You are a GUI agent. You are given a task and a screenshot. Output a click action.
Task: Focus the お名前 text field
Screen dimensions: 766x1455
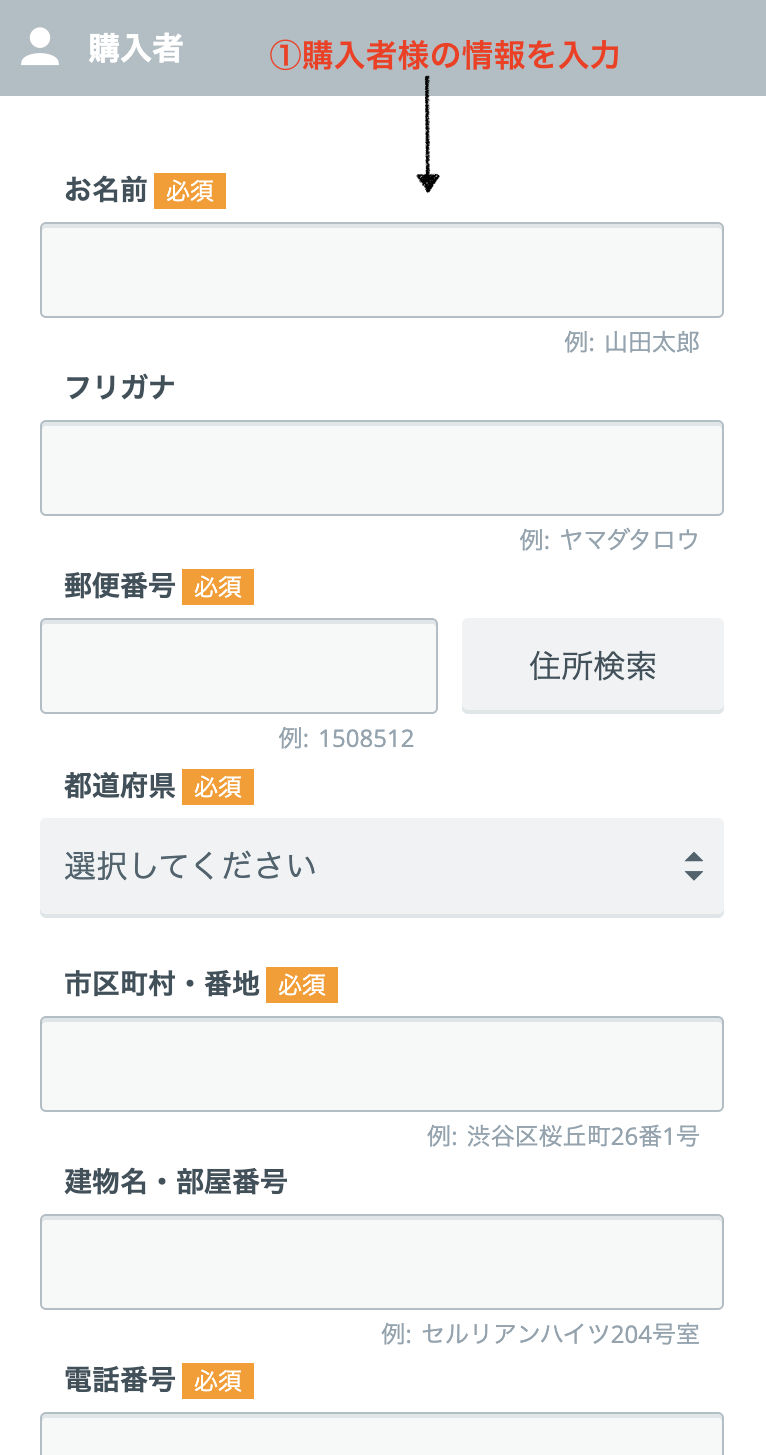(x=381, y=270)
